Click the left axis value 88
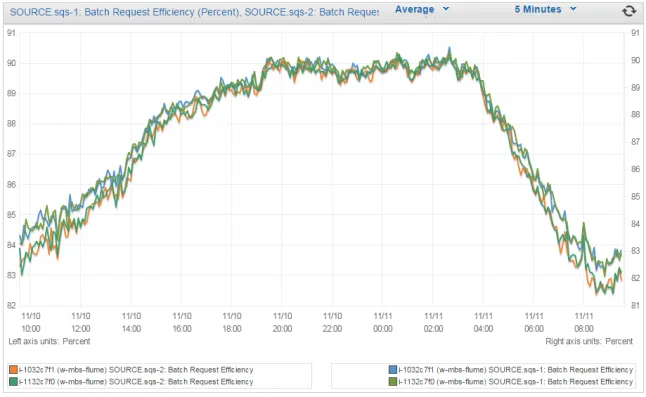646x397 pixels. (12, 124)
